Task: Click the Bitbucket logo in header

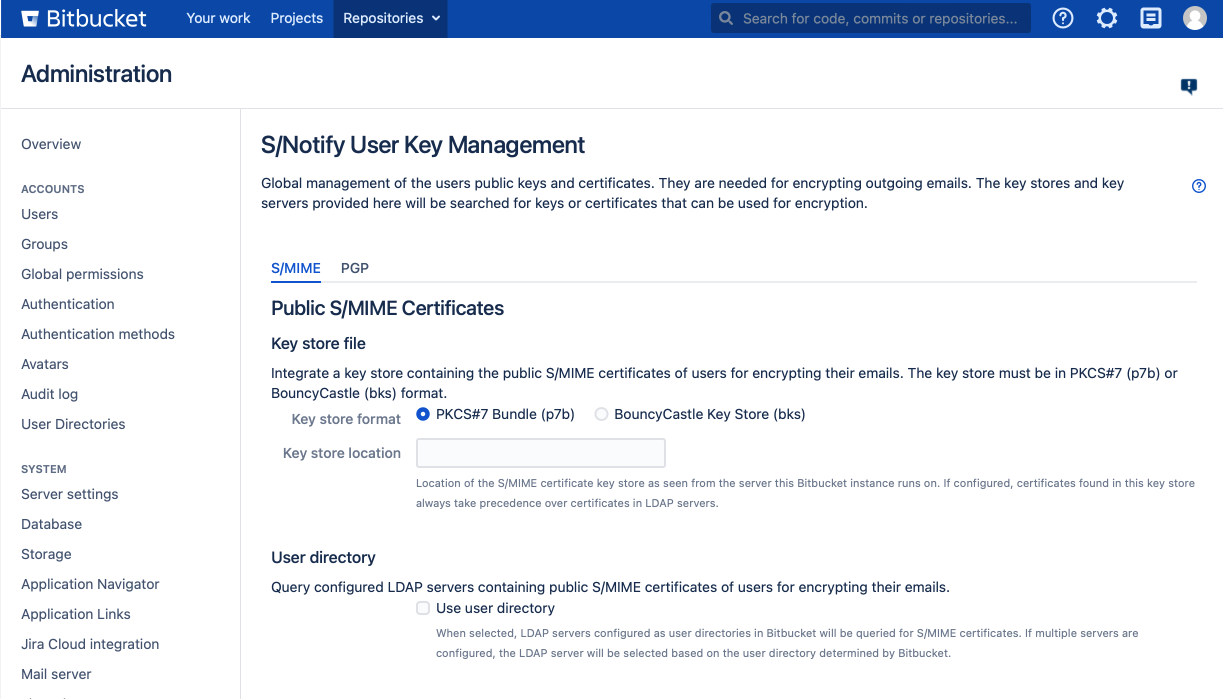Action: (x=84, y=18)
